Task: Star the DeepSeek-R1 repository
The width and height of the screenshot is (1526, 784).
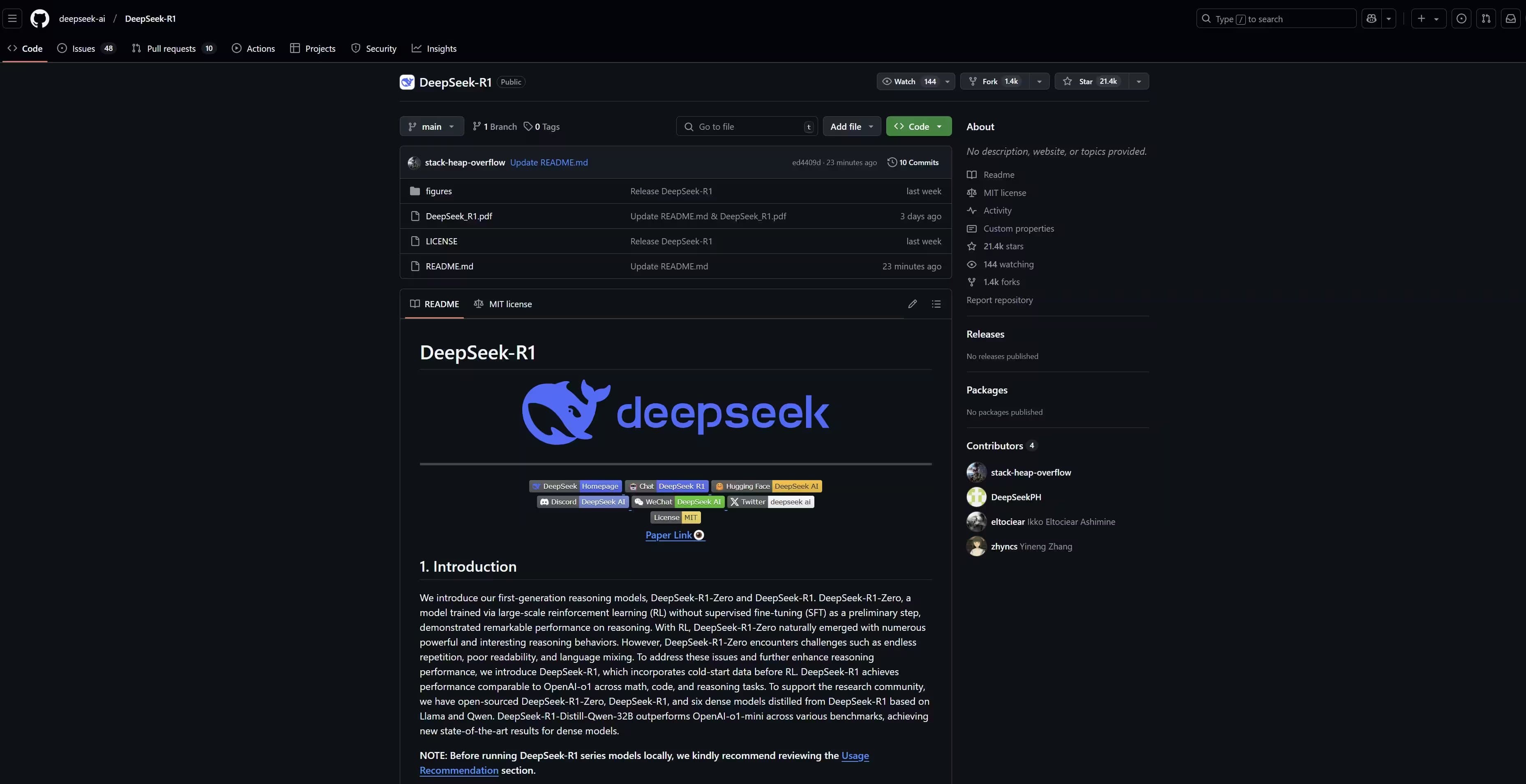Action: pyautogui.click(x=1091, y=81)
